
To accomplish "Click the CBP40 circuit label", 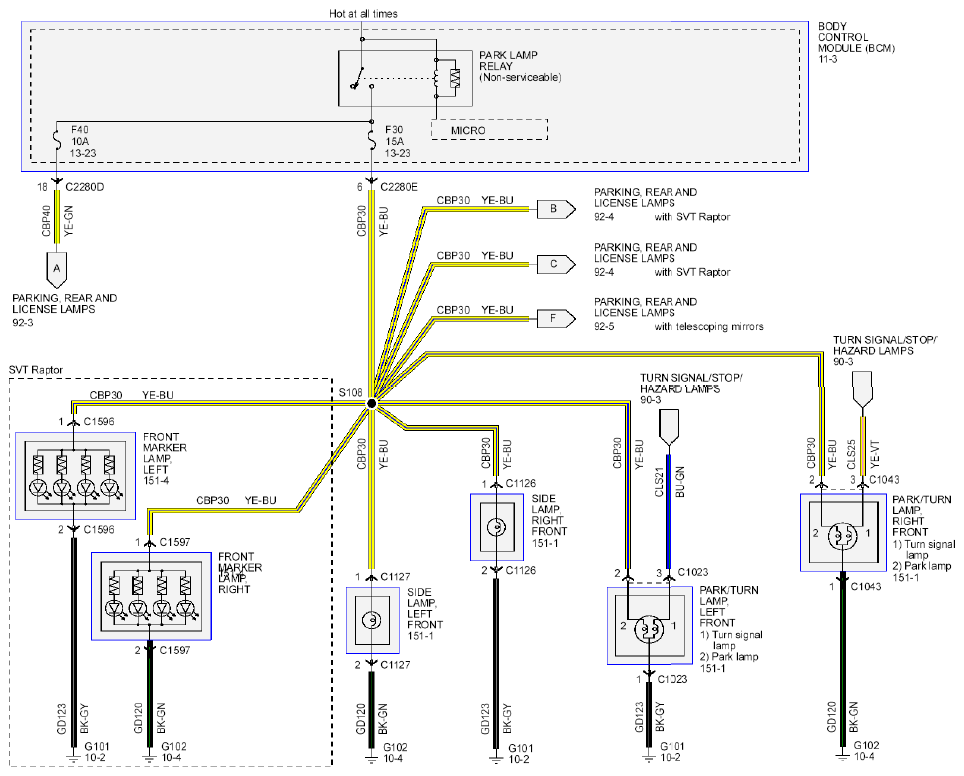I will pyautogui.click(x=46, y=221).
